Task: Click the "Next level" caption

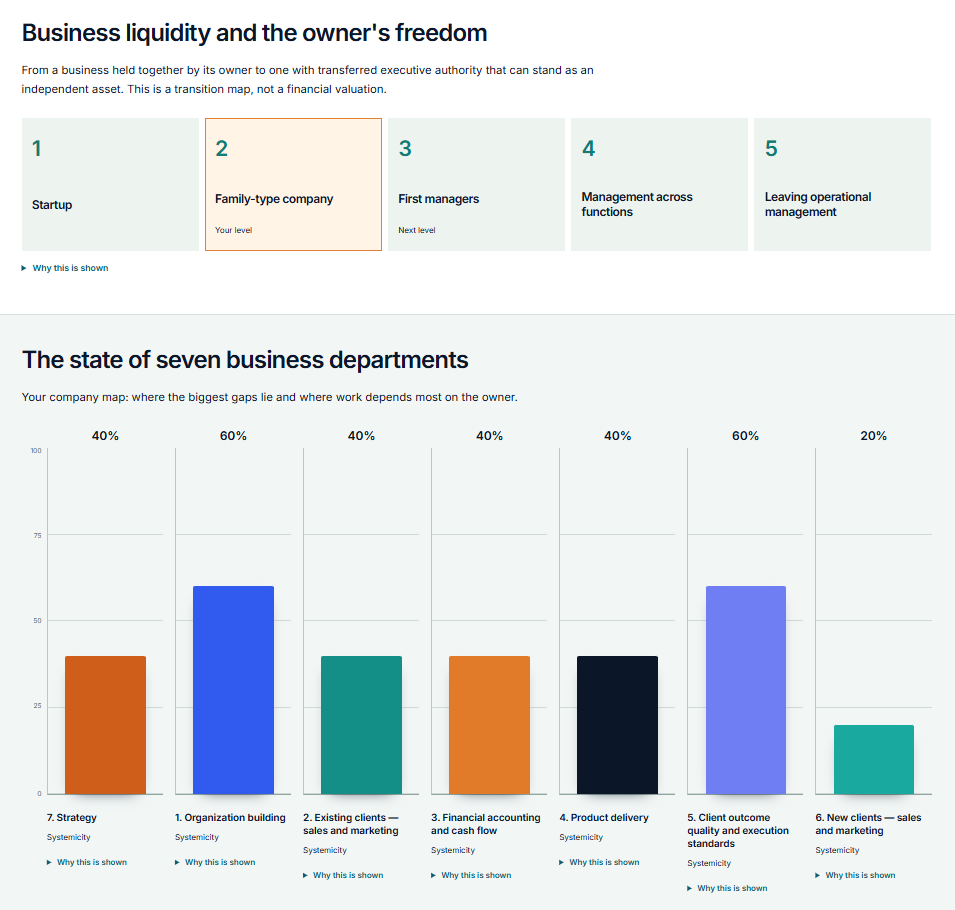Action: (x=417, y=230)
